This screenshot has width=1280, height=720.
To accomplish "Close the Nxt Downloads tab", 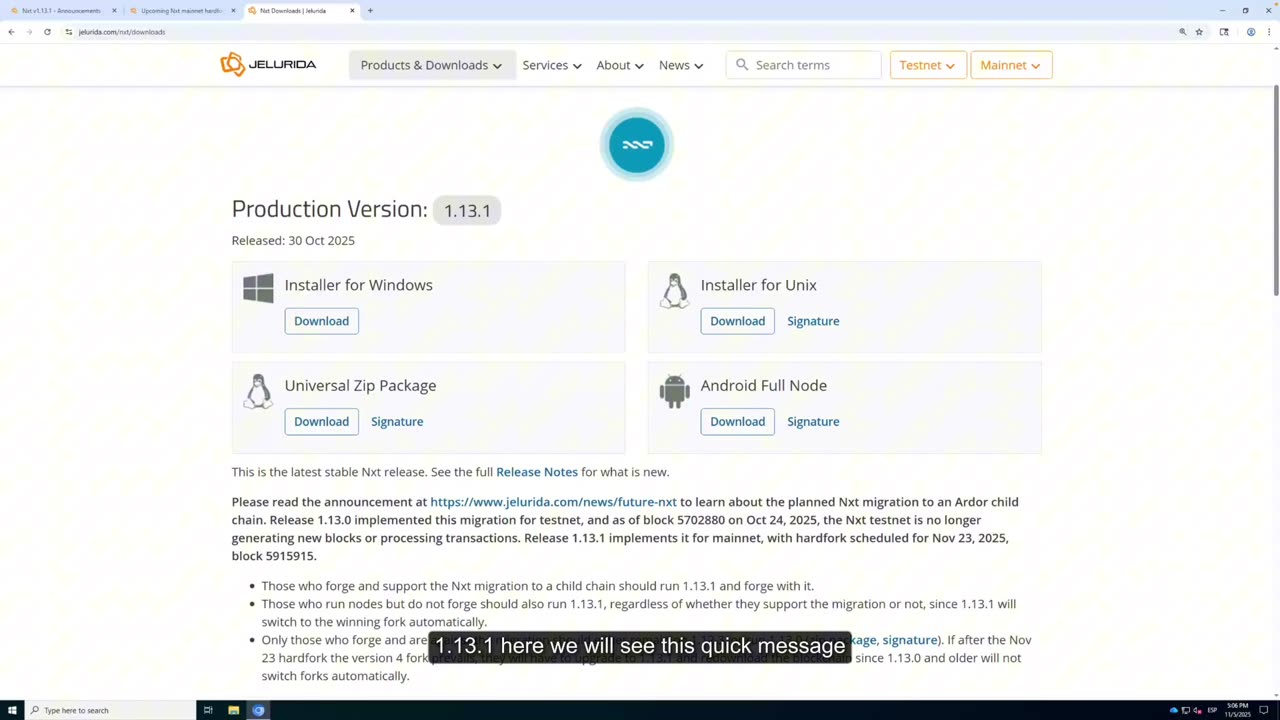I will [x=352, y=11].
